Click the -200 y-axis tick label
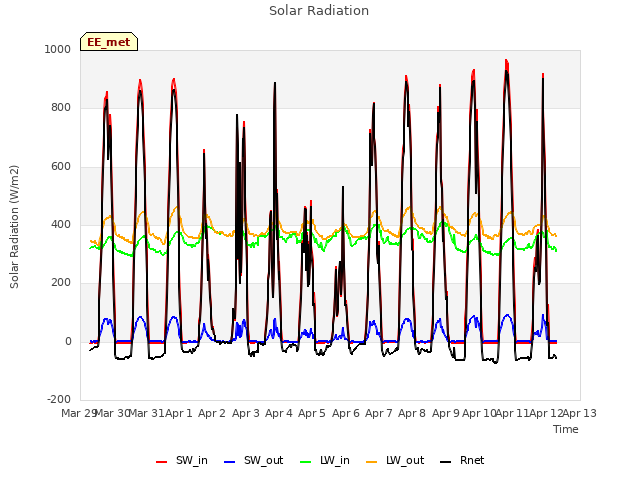Screen dimensions: 640x480 click(59, 399)
